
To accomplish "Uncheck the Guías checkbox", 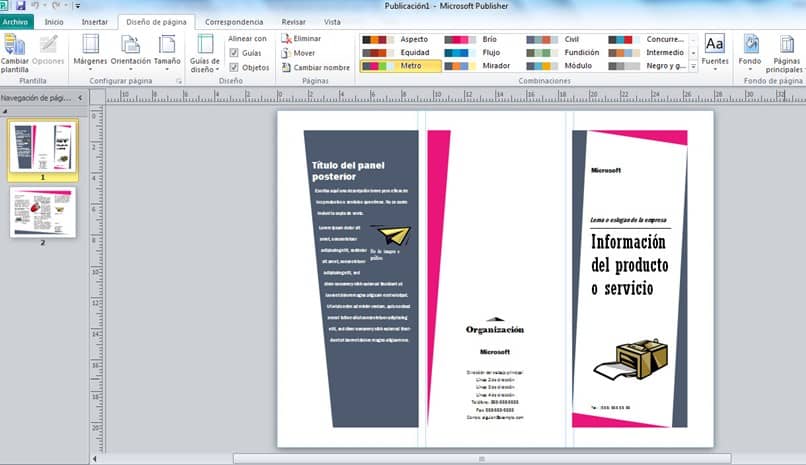I will (234, 53).
